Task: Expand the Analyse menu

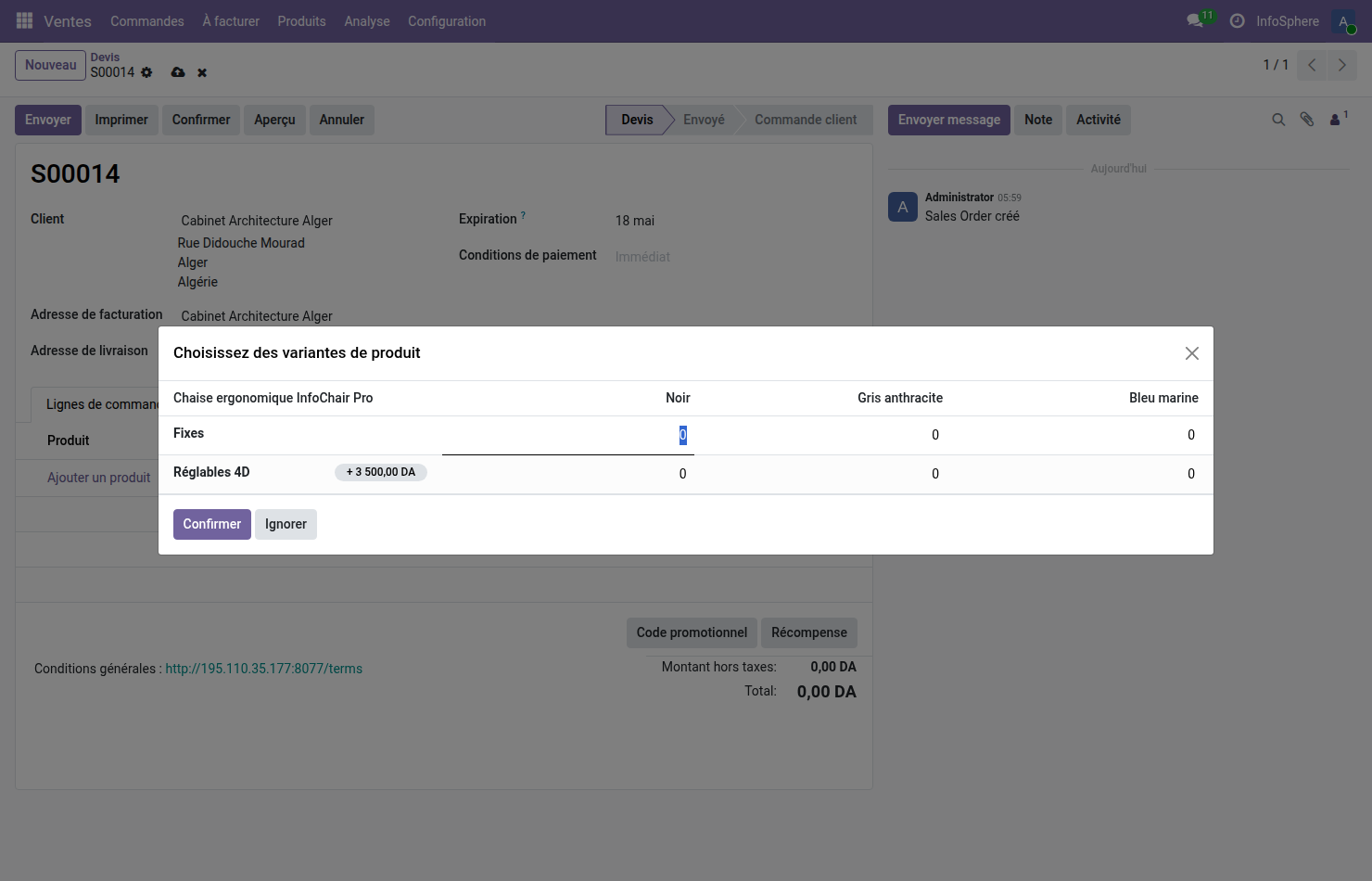Action: point(366,21)
